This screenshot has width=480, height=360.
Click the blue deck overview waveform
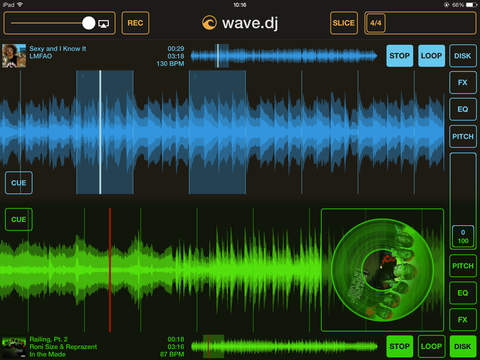point(284,56)
